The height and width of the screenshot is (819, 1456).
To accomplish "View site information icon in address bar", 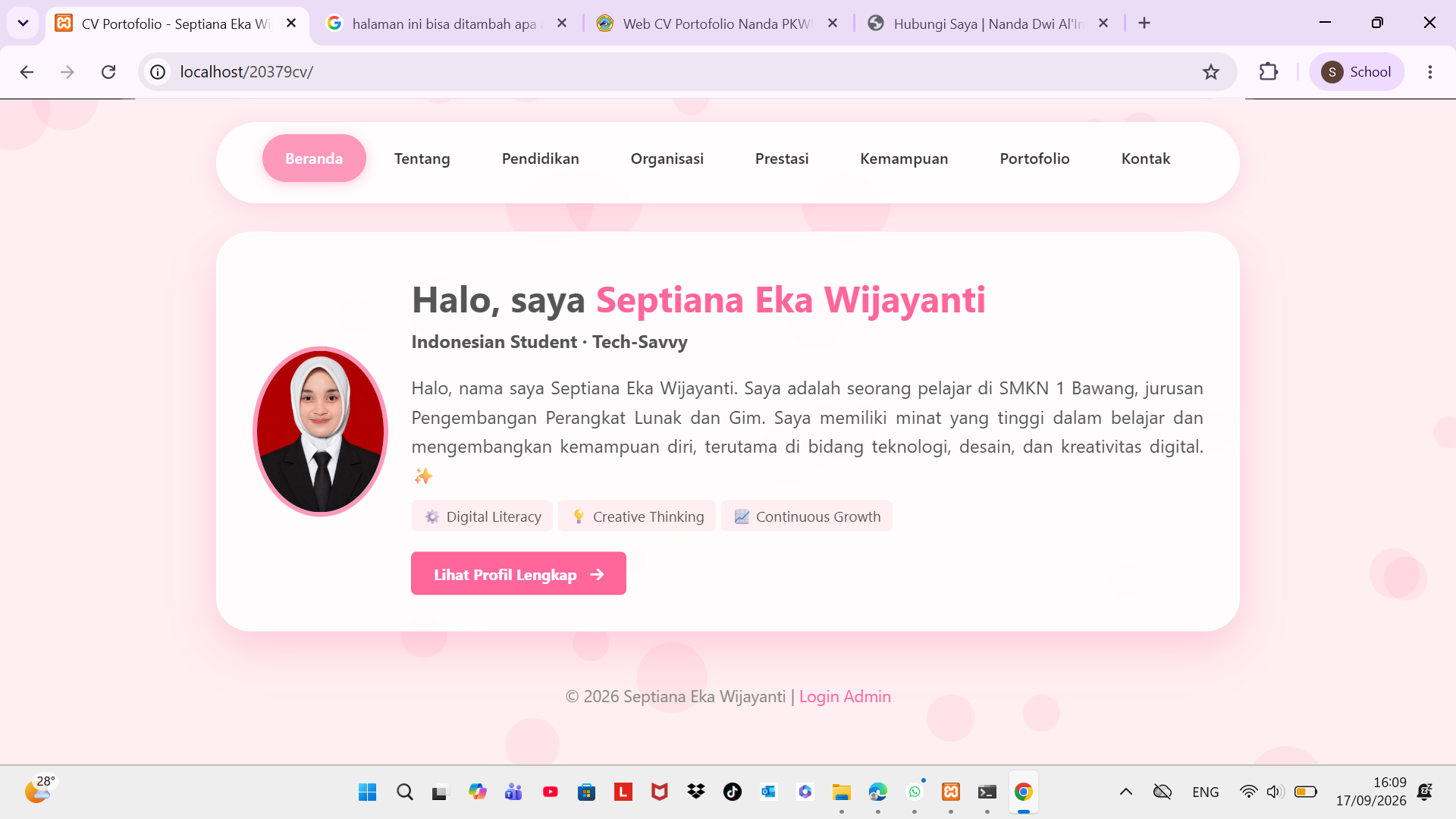I will tap(158, 72).
